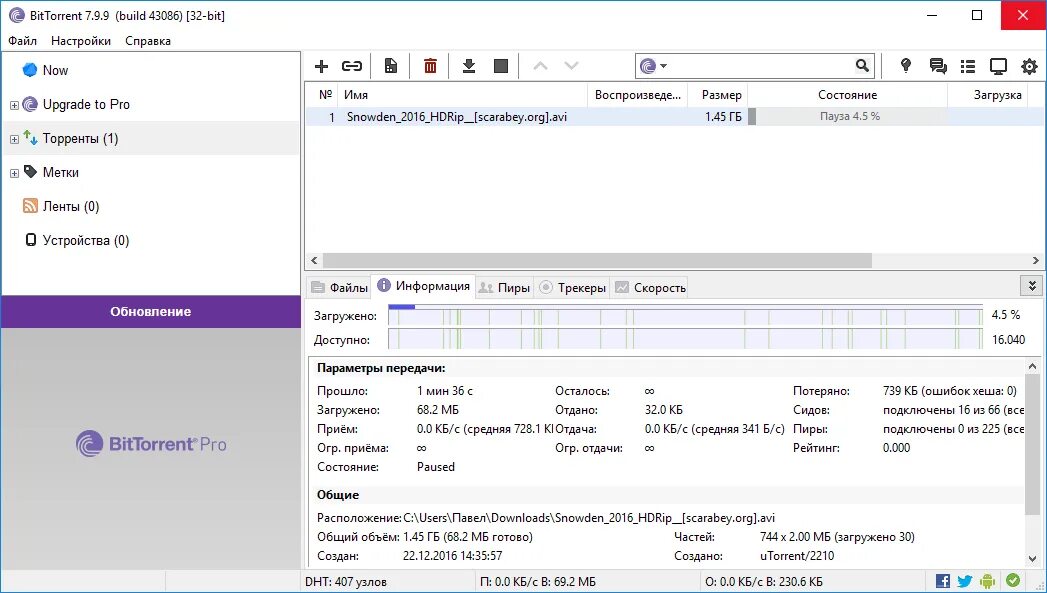The height and width of the screenshot is (593, 1047).
Task: Click the chat bubbles icon in toolbar
Action: 937,66
